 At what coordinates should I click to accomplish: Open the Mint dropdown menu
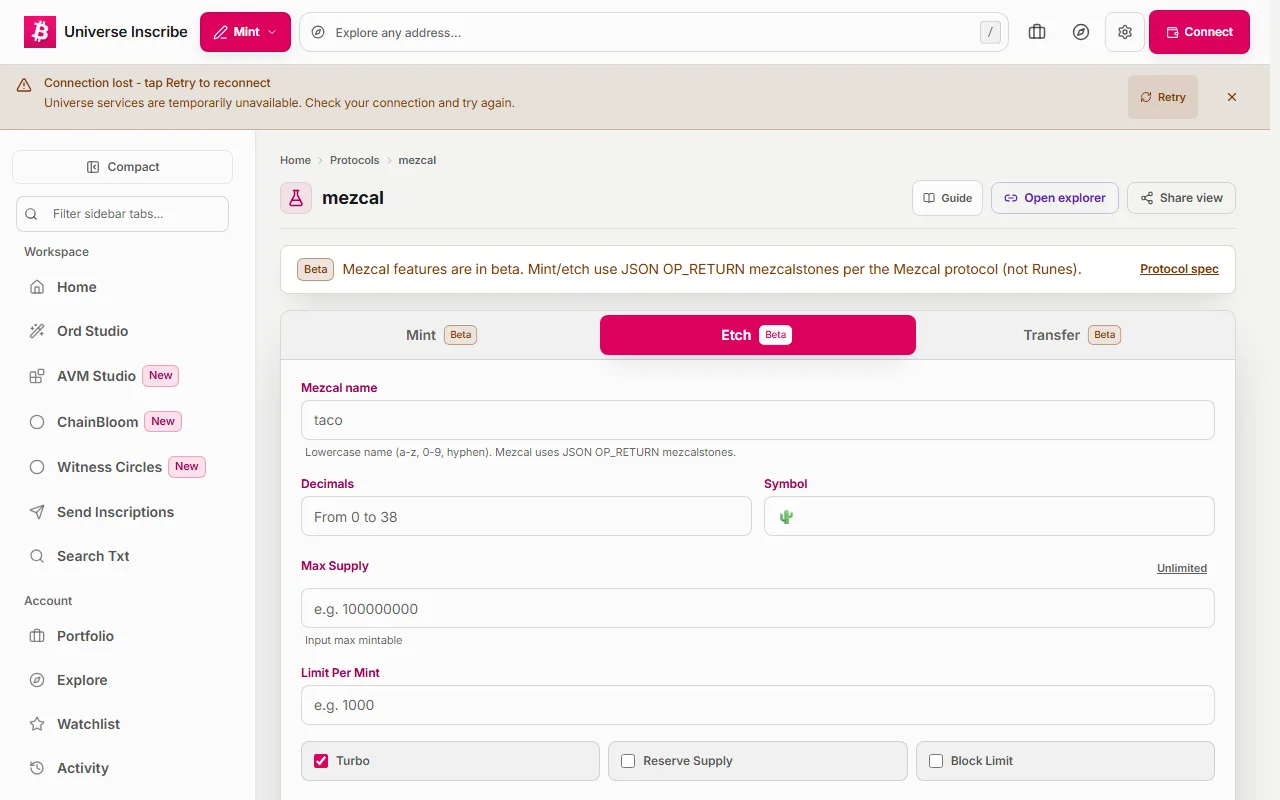tap(245, 32)
